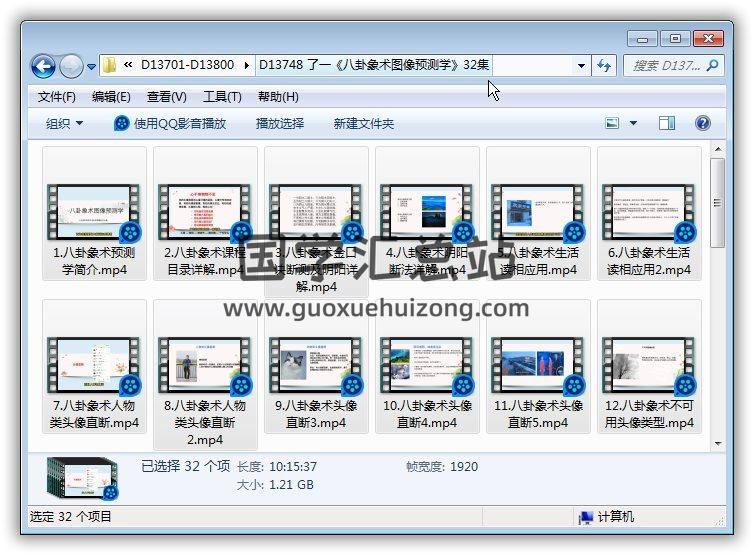Click the 1.八卦象术预测学简介.mp4 video file icon
Viewport: 754px width, 555px height.
click(x=96, y=211)
